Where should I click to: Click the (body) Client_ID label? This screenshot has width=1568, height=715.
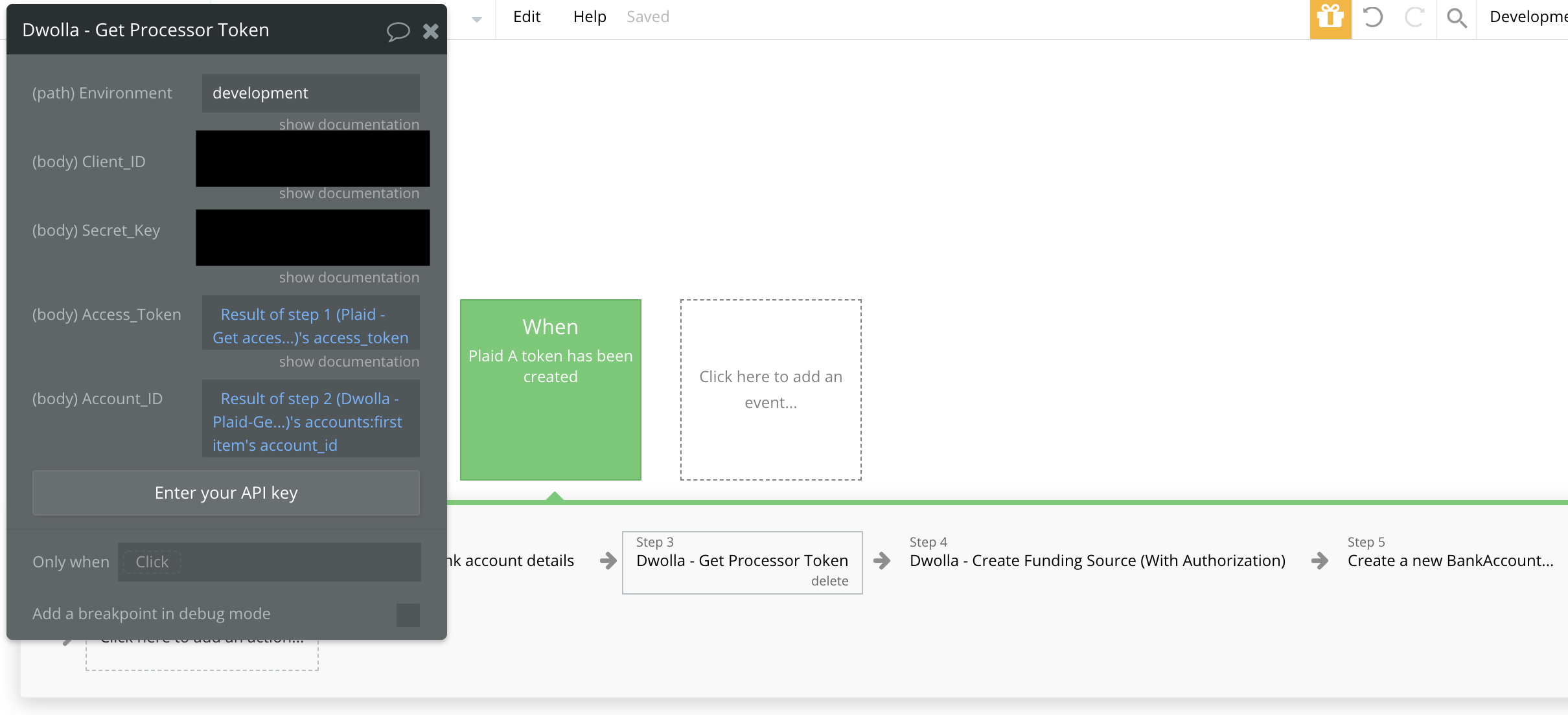point(89,162)
